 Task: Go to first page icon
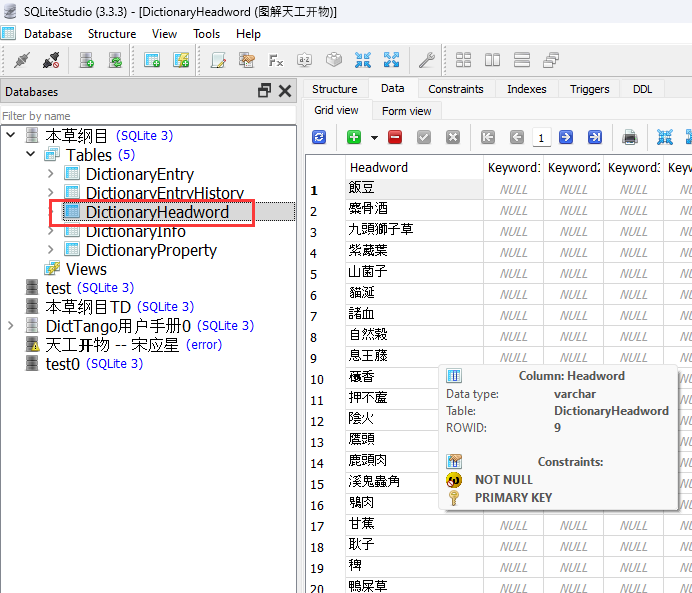(x=488, y=137)
